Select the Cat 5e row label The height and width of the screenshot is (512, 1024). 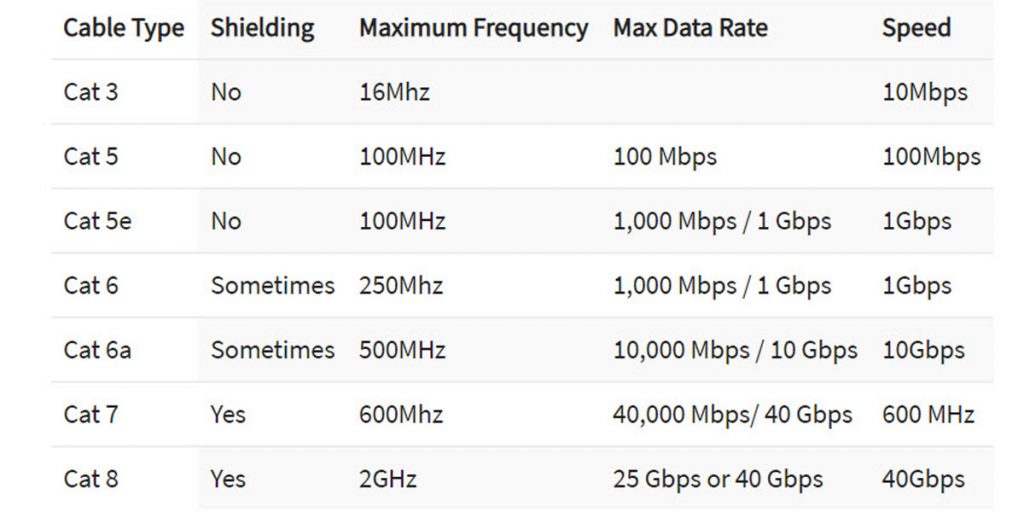click(x=97, y=221)
